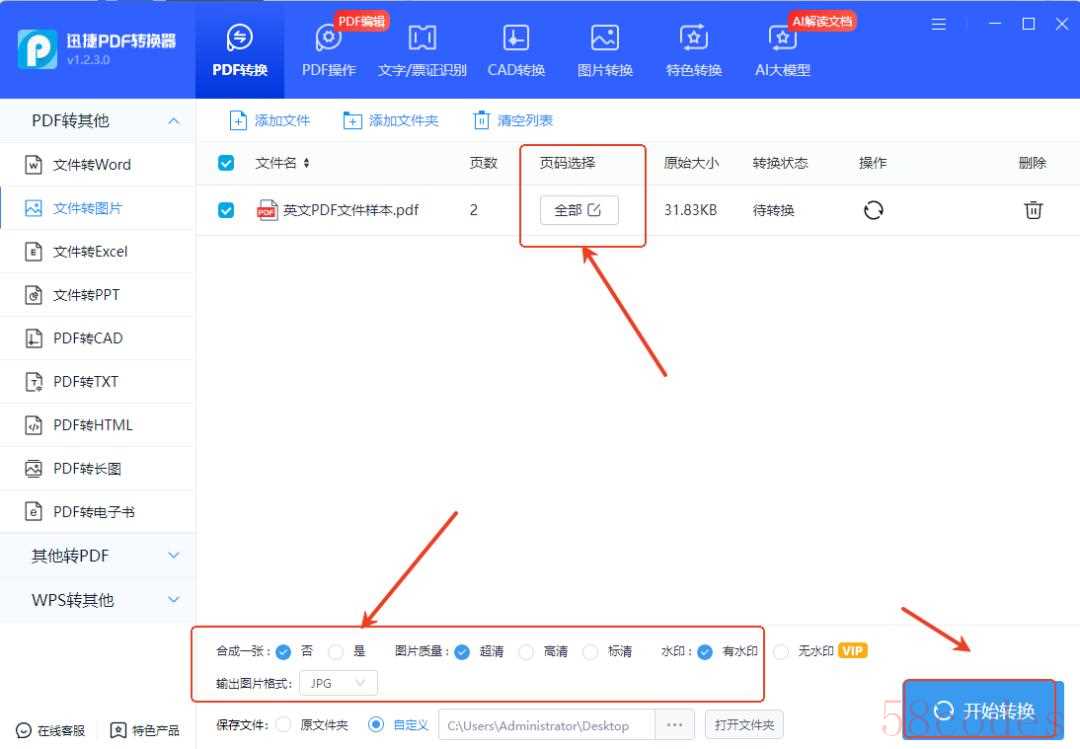Click the refresh icon in 操作 column

[873, 210]
